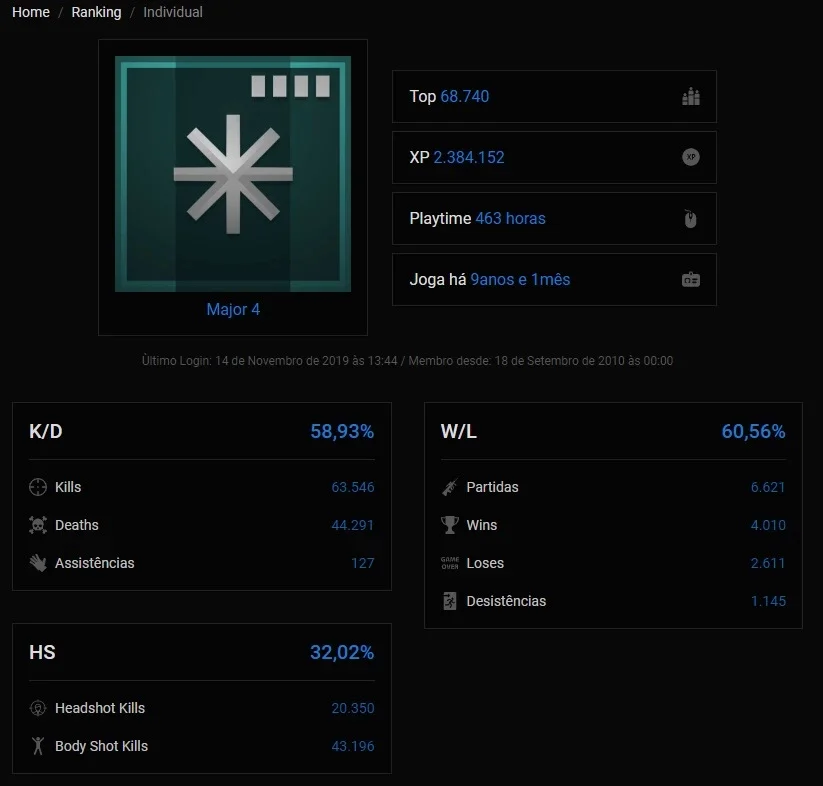Click the Desistências label

pos(507,601)
